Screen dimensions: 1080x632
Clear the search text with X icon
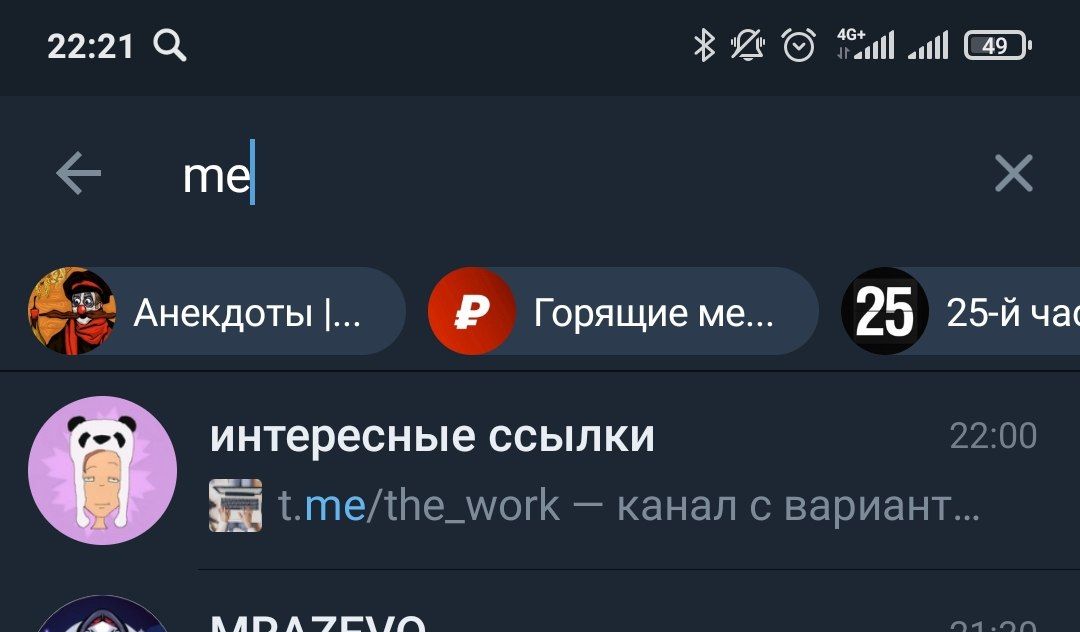click(x=1013, y=173)
